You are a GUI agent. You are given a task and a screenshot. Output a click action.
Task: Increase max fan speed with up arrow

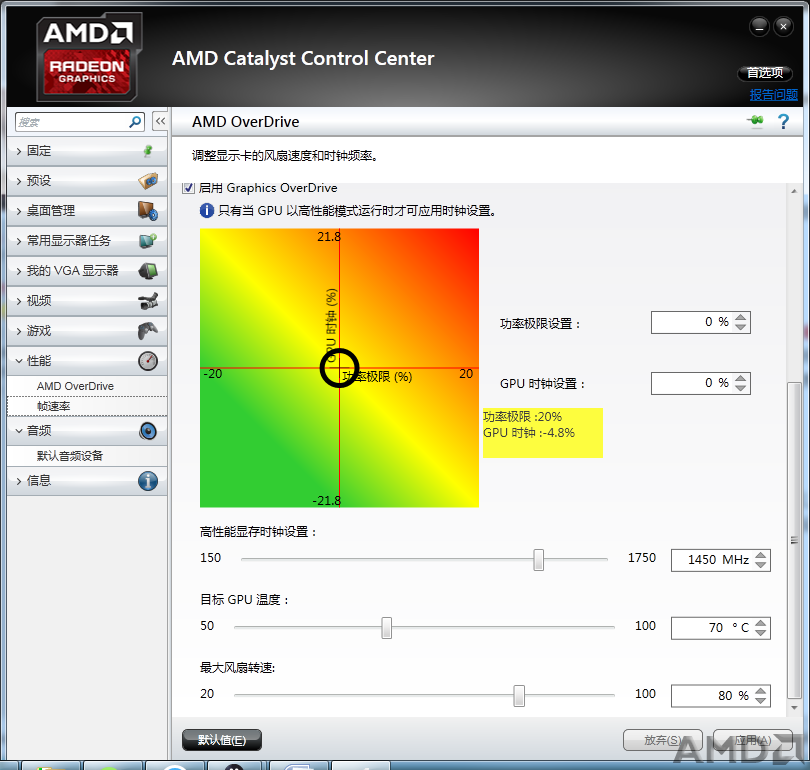(x=760, y=691)
